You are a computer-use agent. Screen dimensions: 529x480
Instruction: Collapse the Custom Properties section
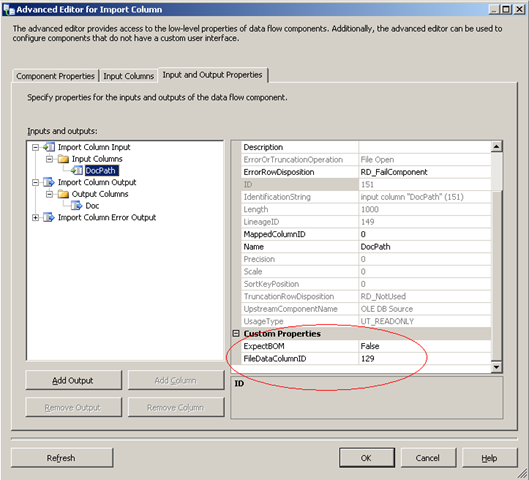pos(236,334)
